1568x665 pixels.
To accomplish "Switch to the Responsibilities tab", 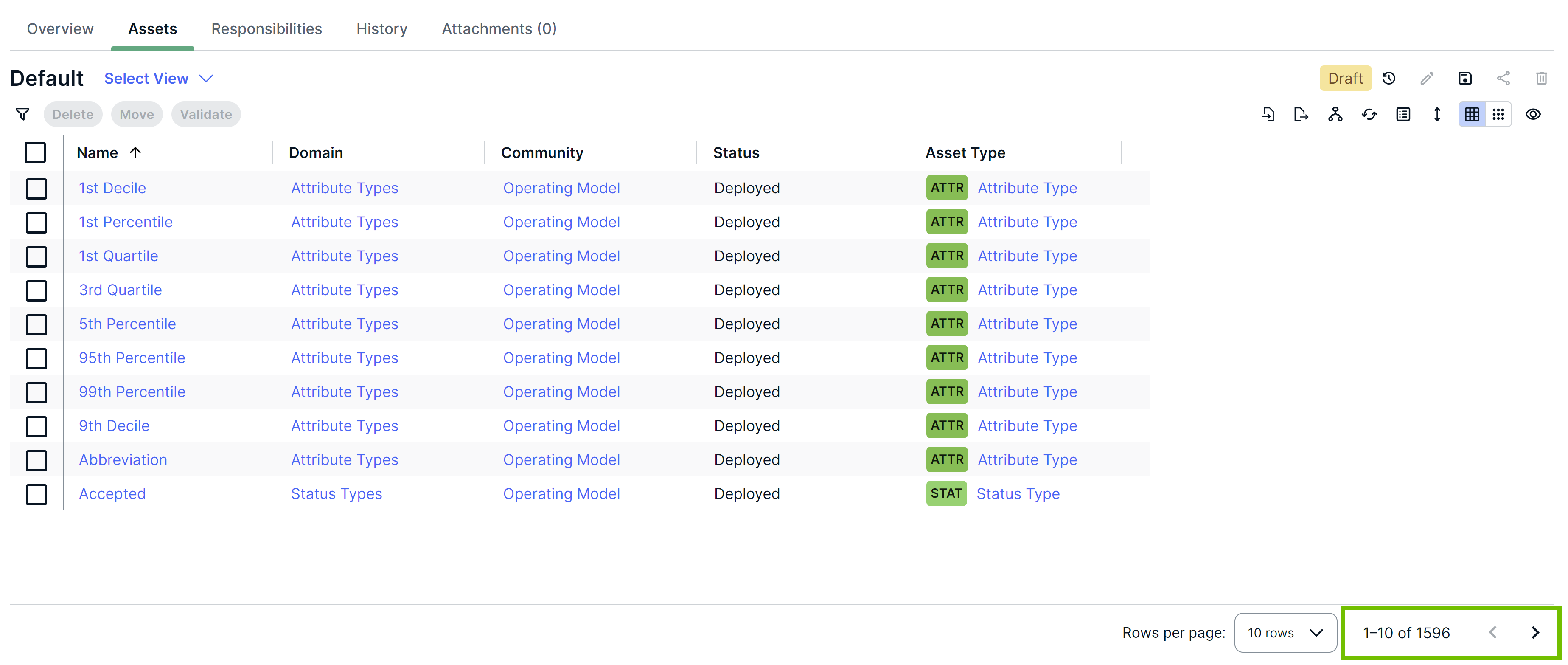I will 266,28.
